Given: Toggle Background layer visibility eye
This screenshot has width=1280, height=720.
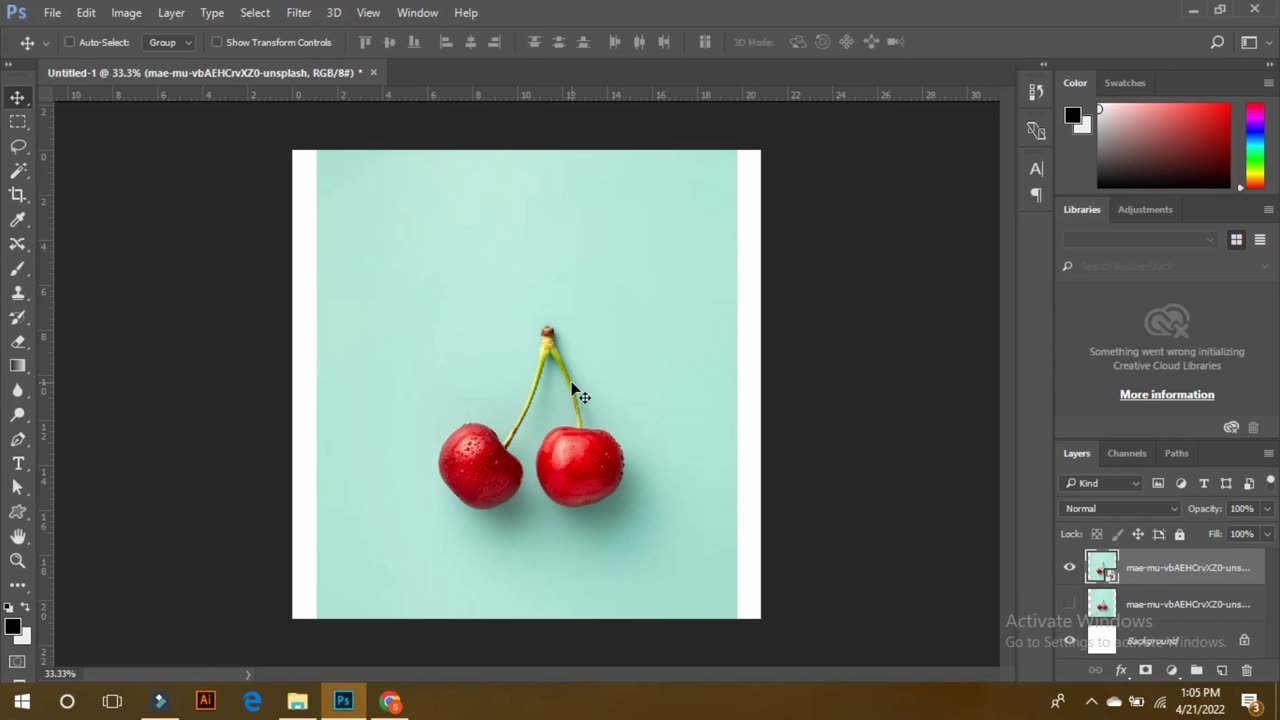Looking at the screenshot, I should pos(1069,641).
